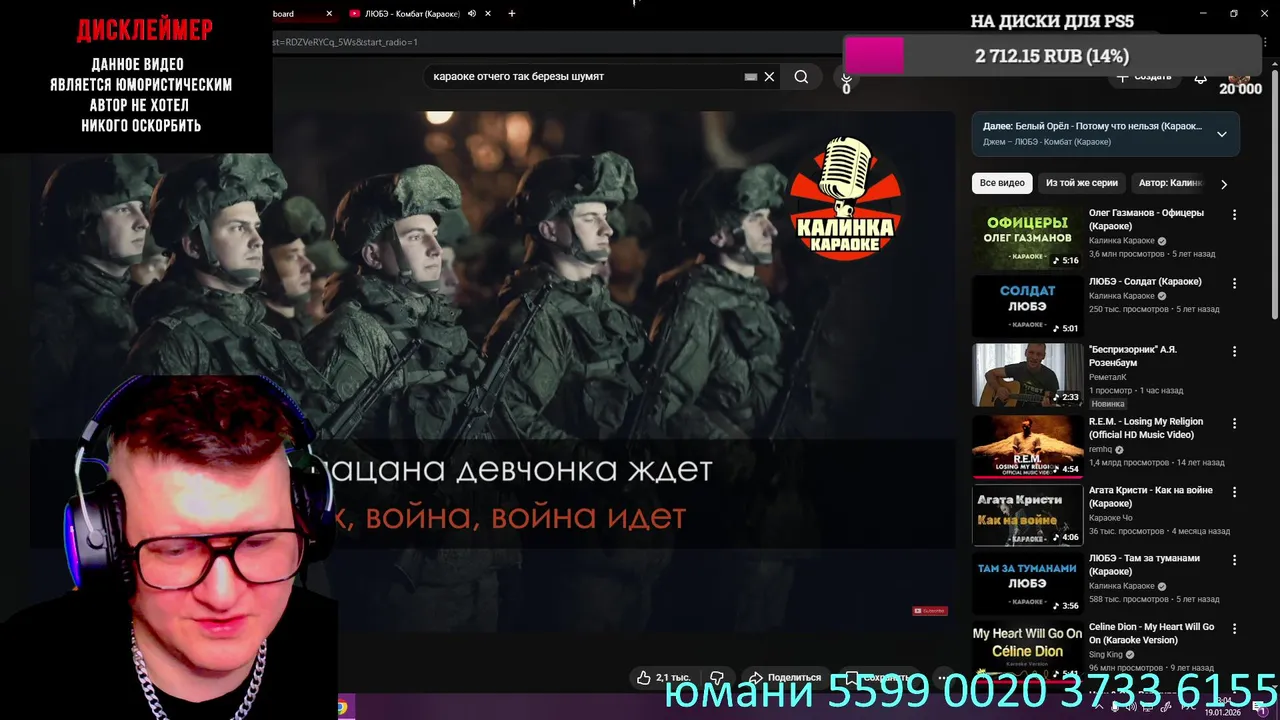Open '"Беспризорник" А.Я. Розенбаум' title link
1280x720 pixels.
click(1133, 356)
